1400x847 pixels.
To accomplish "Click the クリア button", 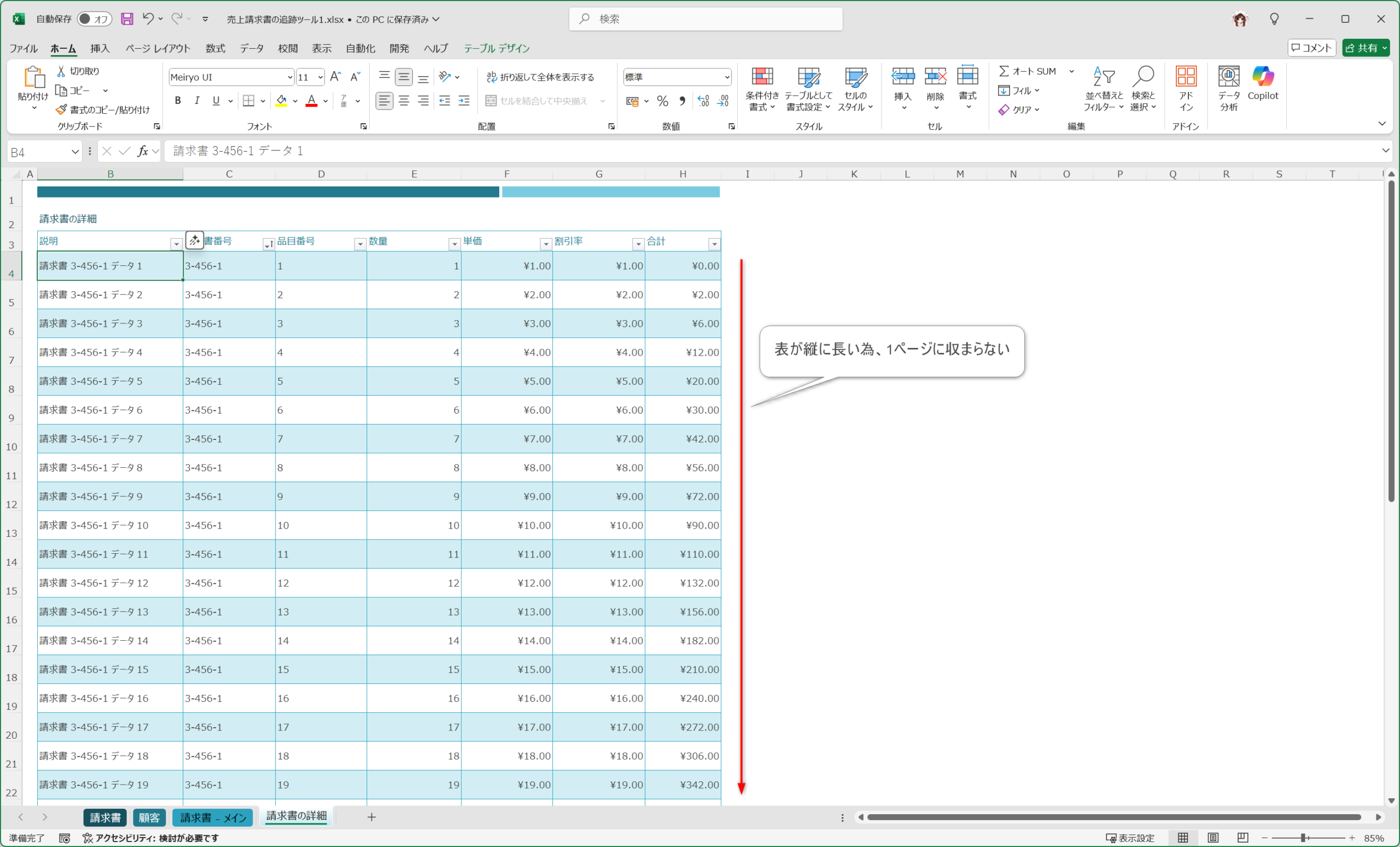I will pos(1019,109).
